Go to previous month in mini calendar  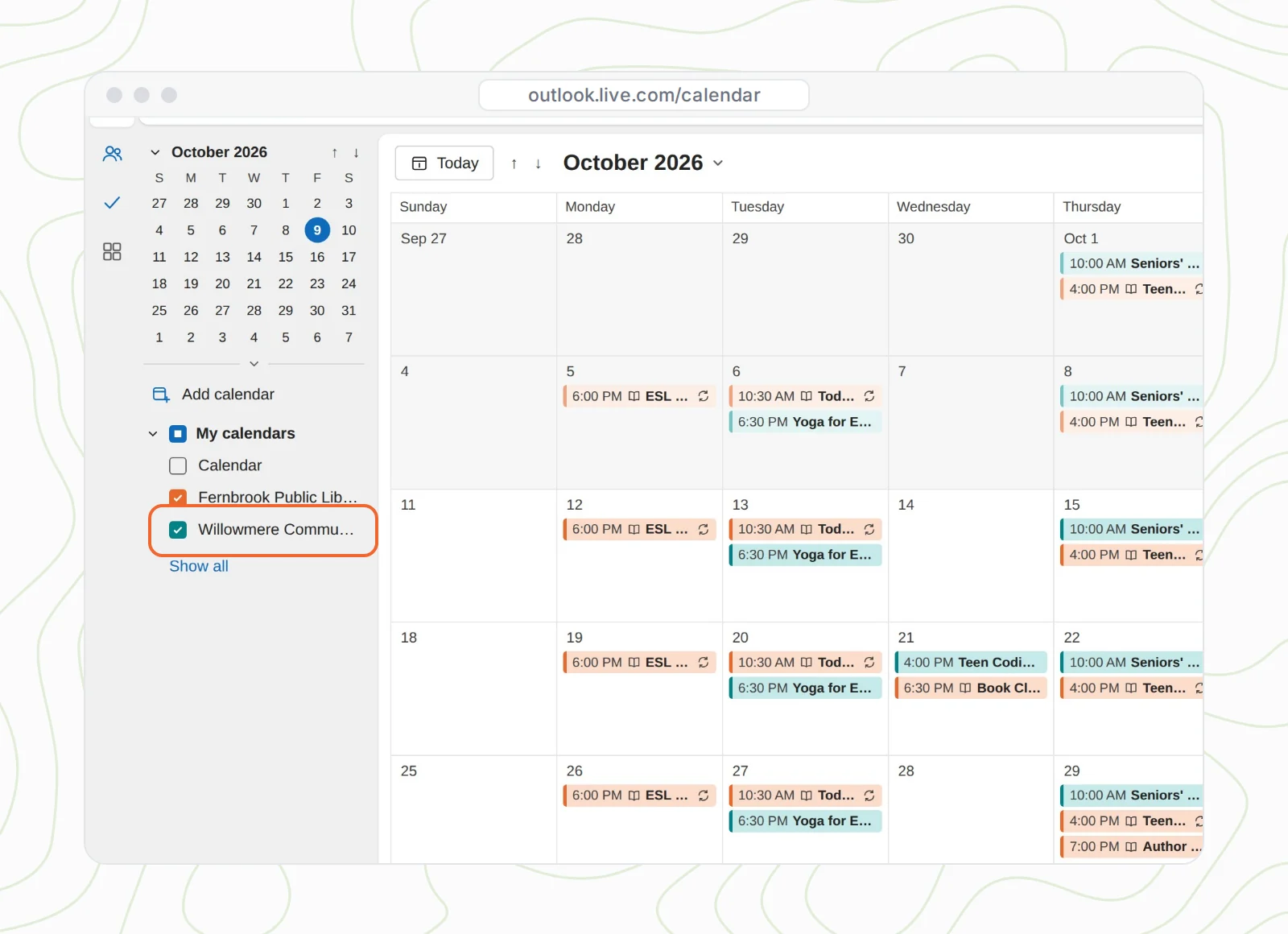[334, 153]
